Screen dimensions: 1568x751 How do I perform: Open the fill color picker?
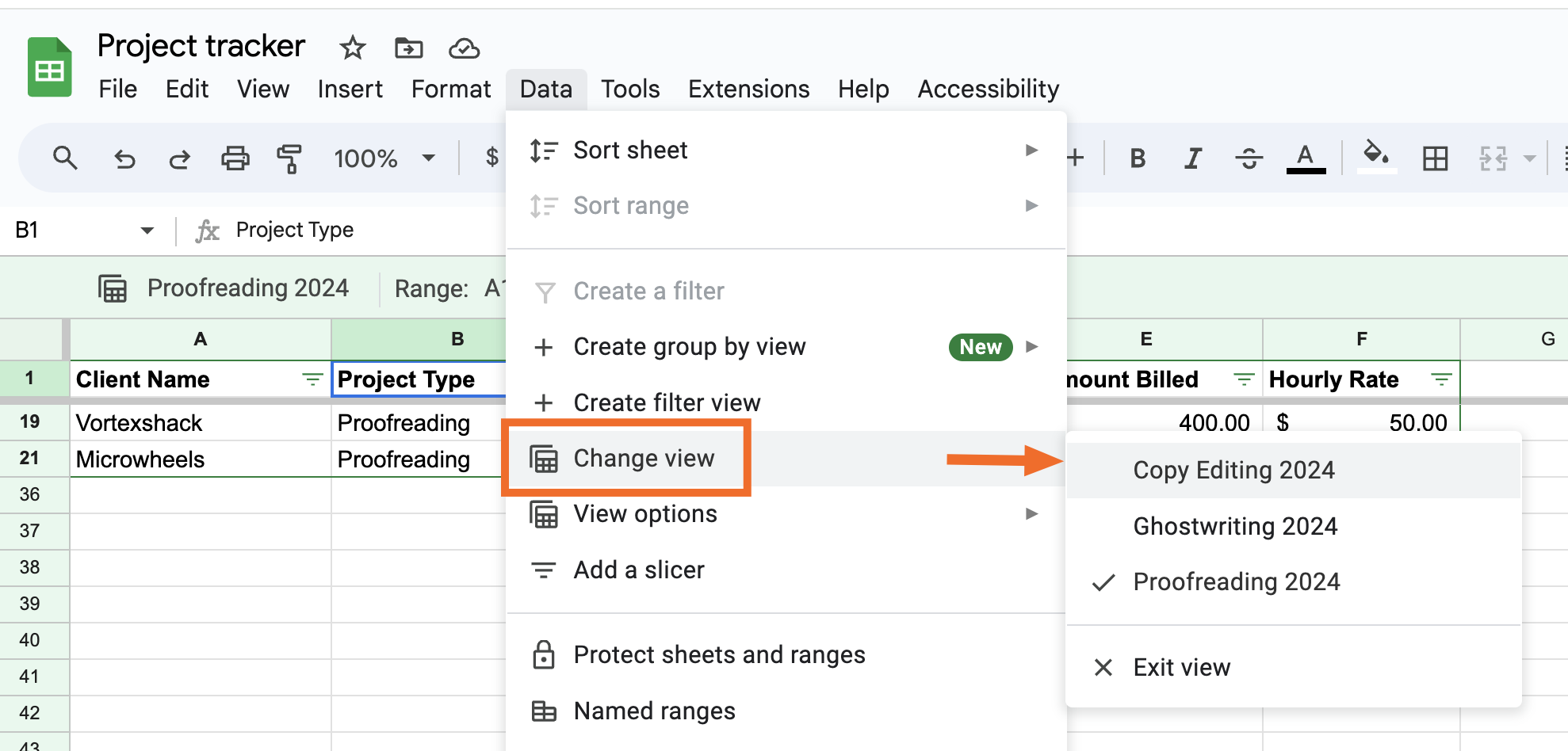point(1377,156)
